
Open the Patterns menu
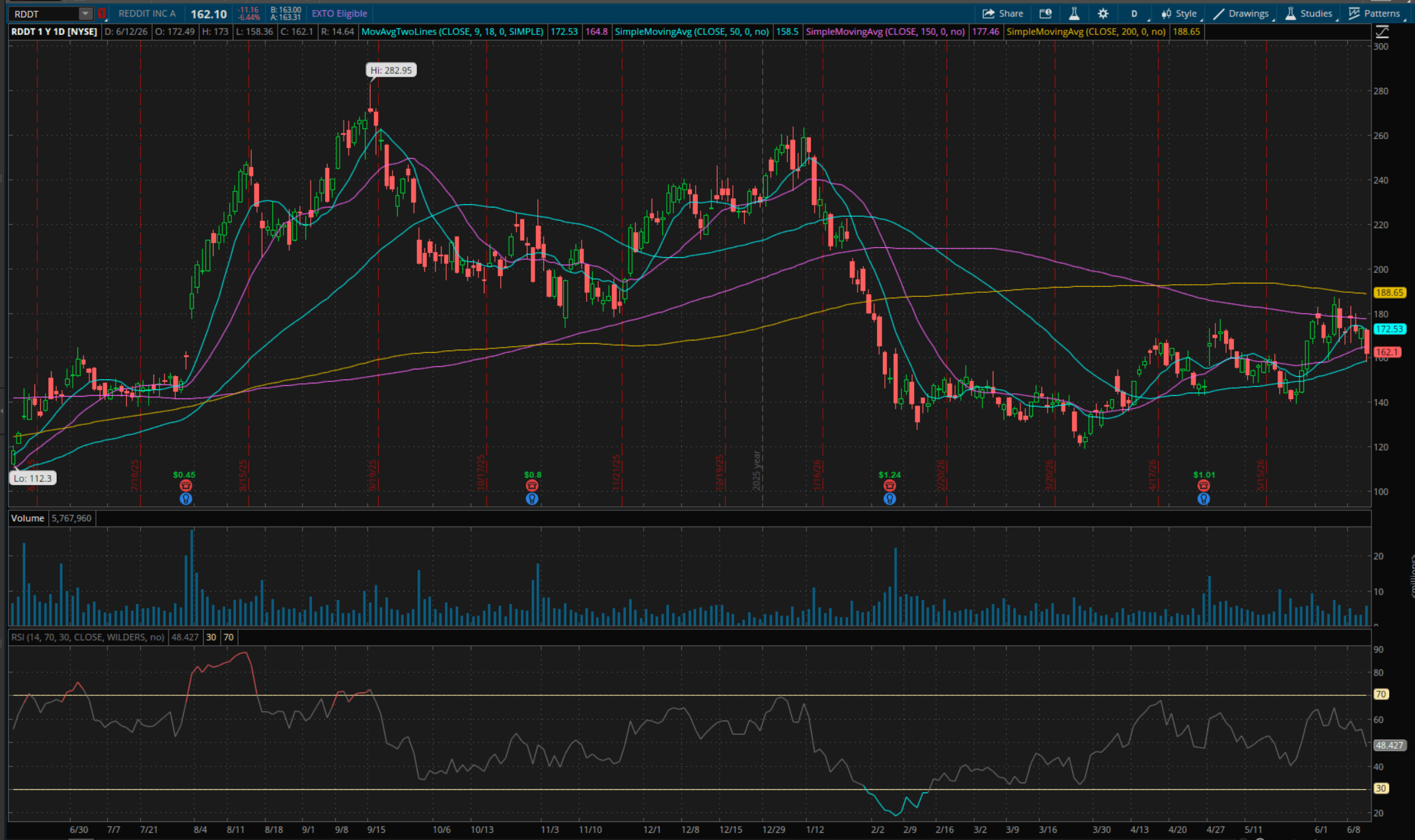[1374, 13]
